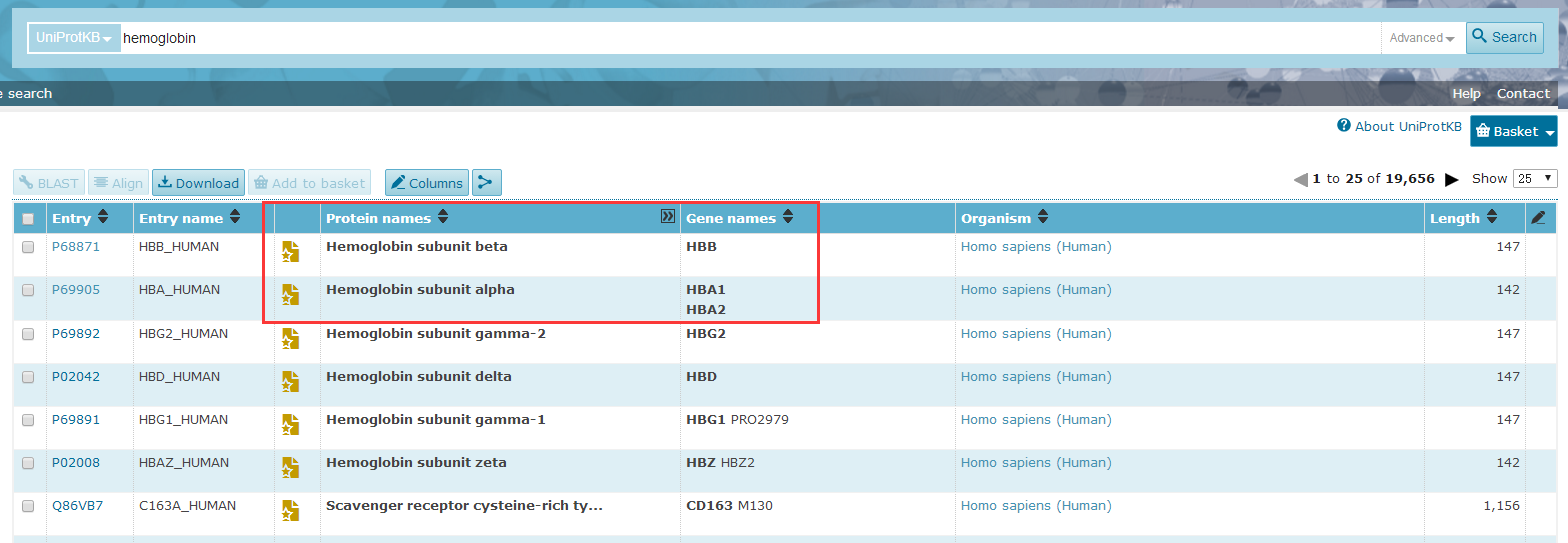
Task: Click question mark icon beside About UniProtKB
Action: point(1344,126)
